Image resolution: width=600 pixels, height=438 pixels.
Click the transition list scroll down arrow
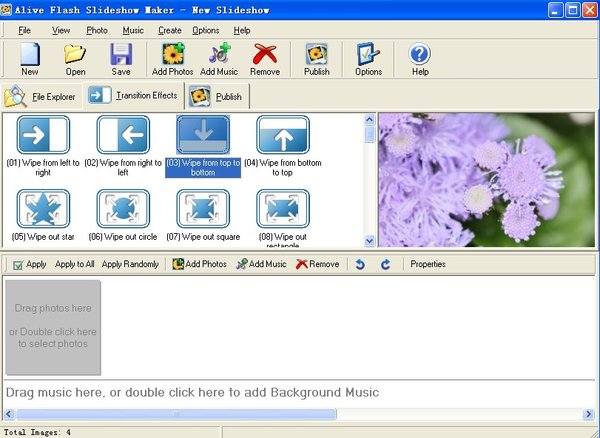click(370, 240)
